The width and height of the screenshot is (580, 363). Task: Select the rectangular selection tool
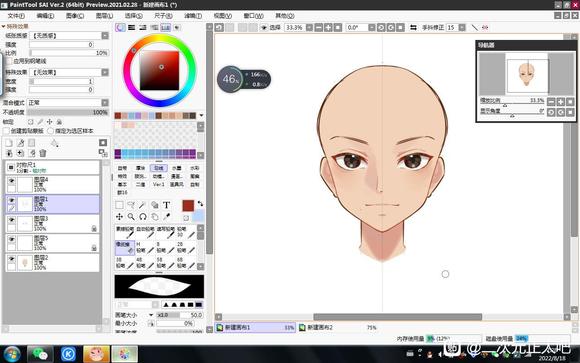[119, 205]
